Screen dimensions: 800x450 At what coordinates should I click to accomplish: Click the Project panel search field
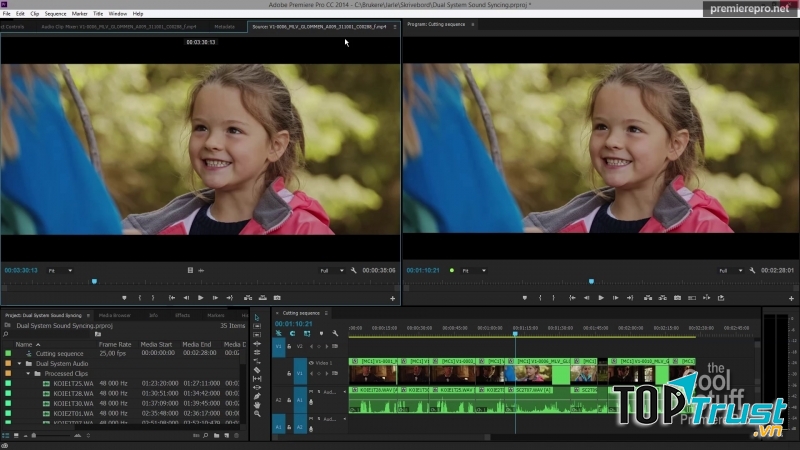[48, 335]
